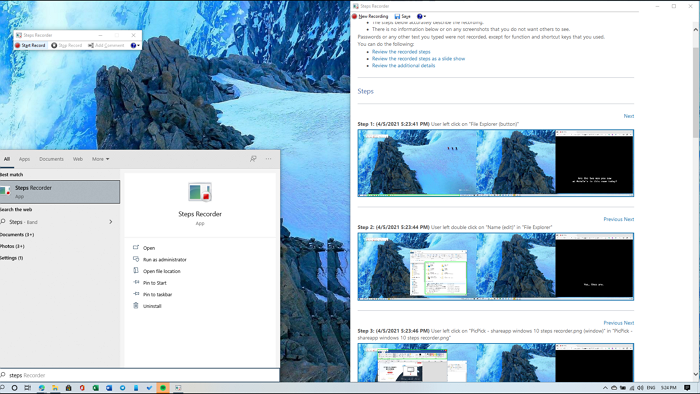
Task: Click the Photos (3+) results category
Action: (x=12, y=246)
